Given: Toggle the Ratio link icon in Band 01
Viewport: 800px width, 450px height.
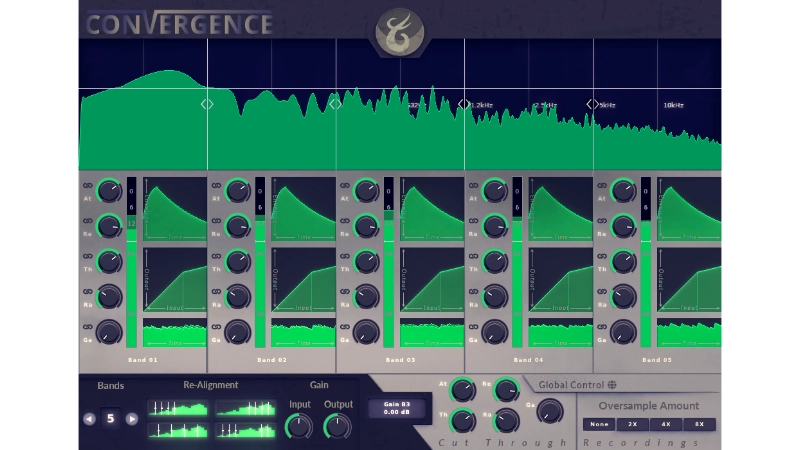Looking at the screenshot, I should 88,291.
